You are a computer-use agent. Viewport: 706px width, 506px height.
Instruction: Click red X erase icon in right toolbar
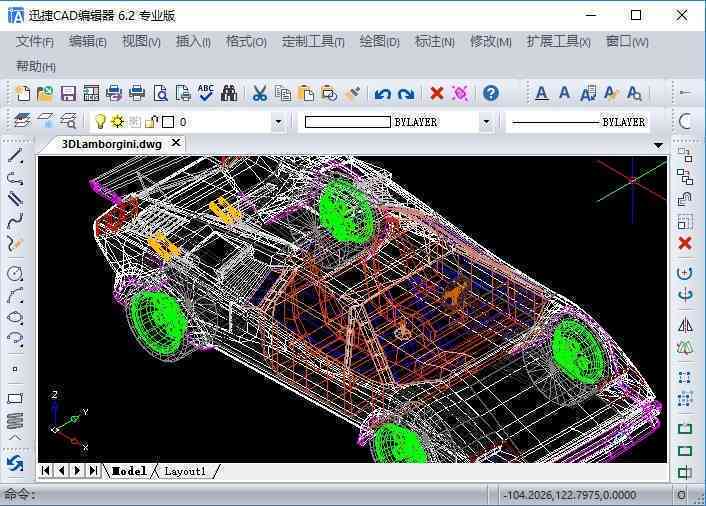coord(685,243)
